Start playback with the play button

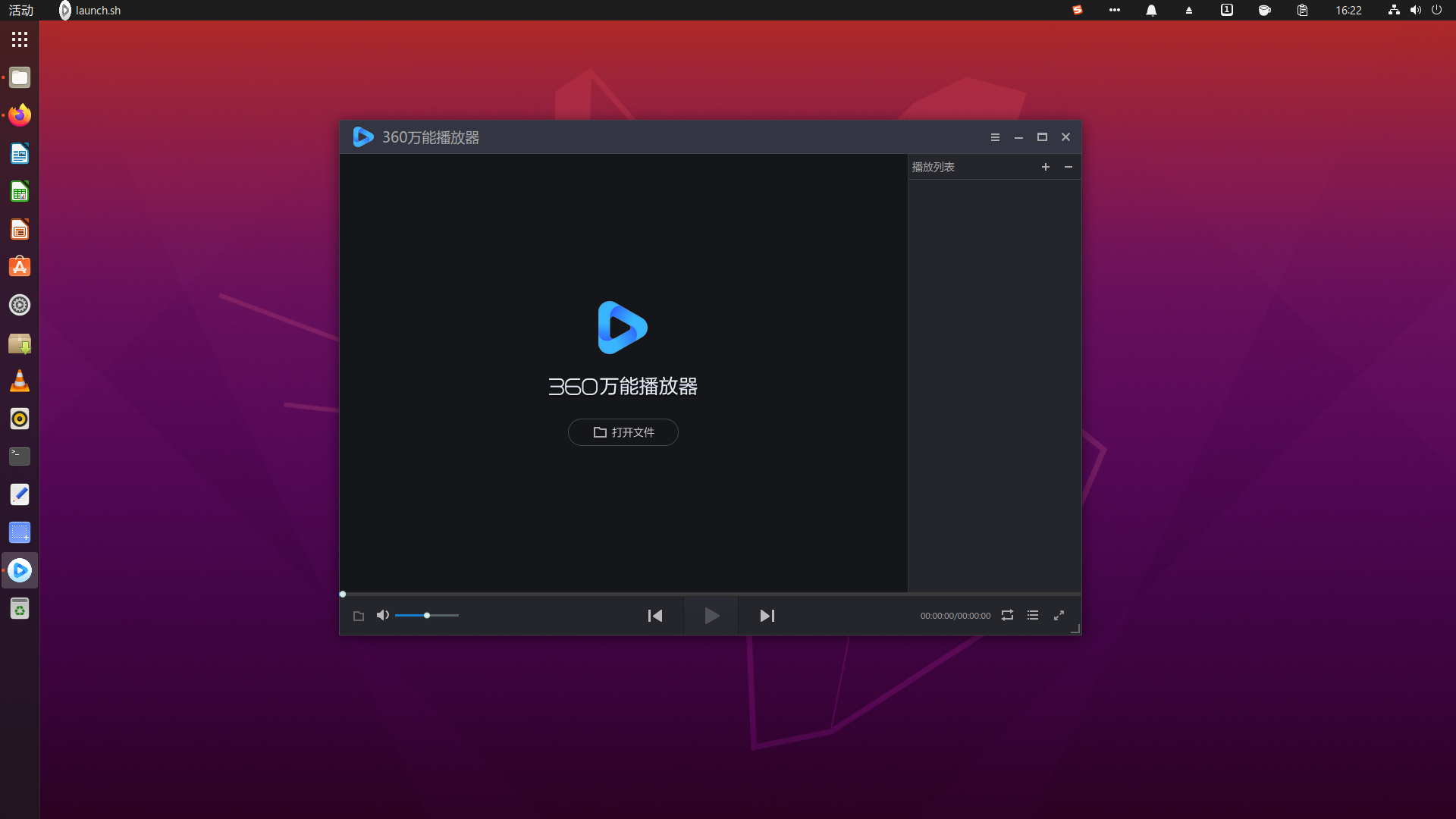tap(711, 616)
